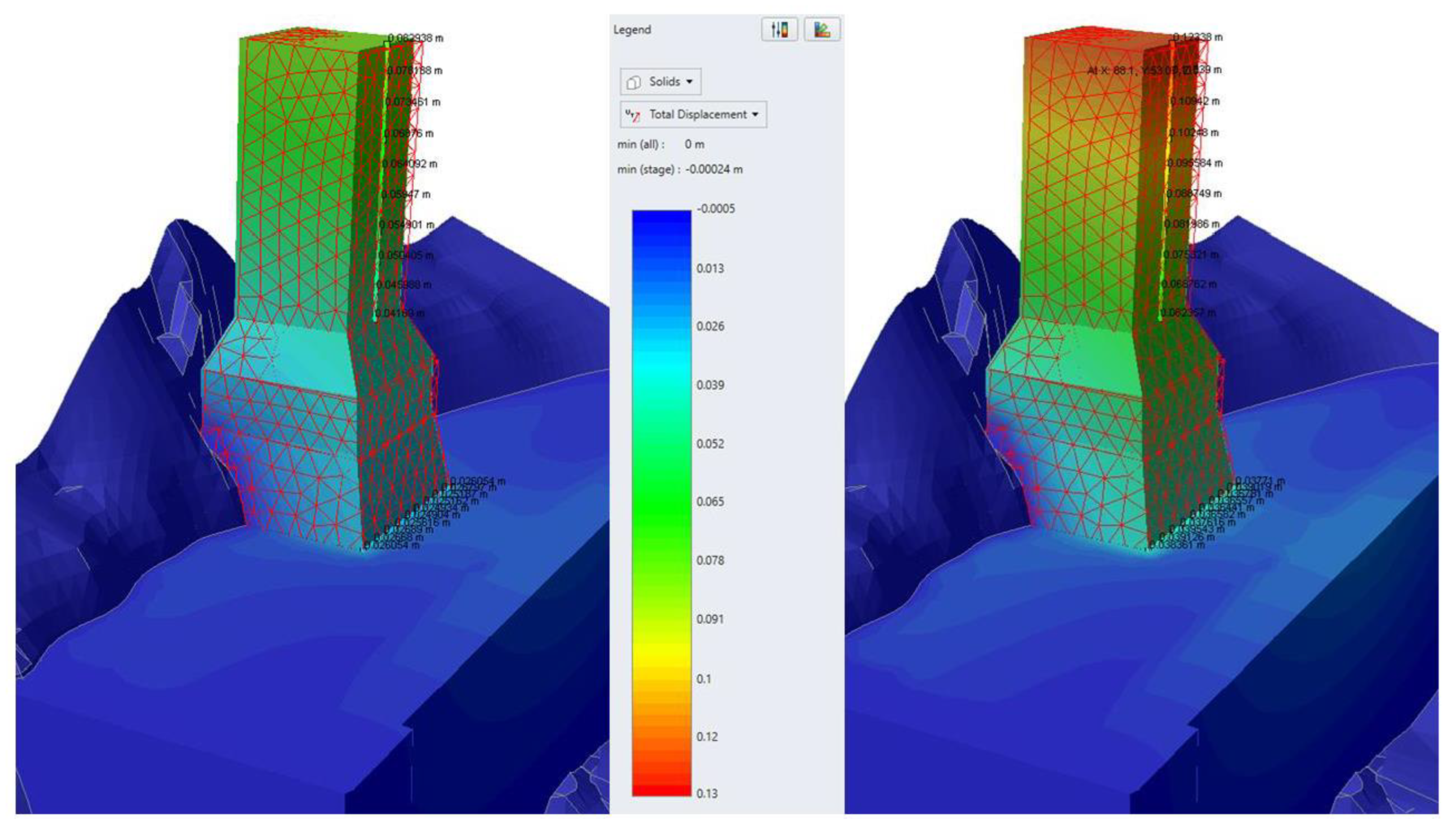Click the contour color options icon
The width and height of the screenshot is (1456, 830).
[822, 30]
